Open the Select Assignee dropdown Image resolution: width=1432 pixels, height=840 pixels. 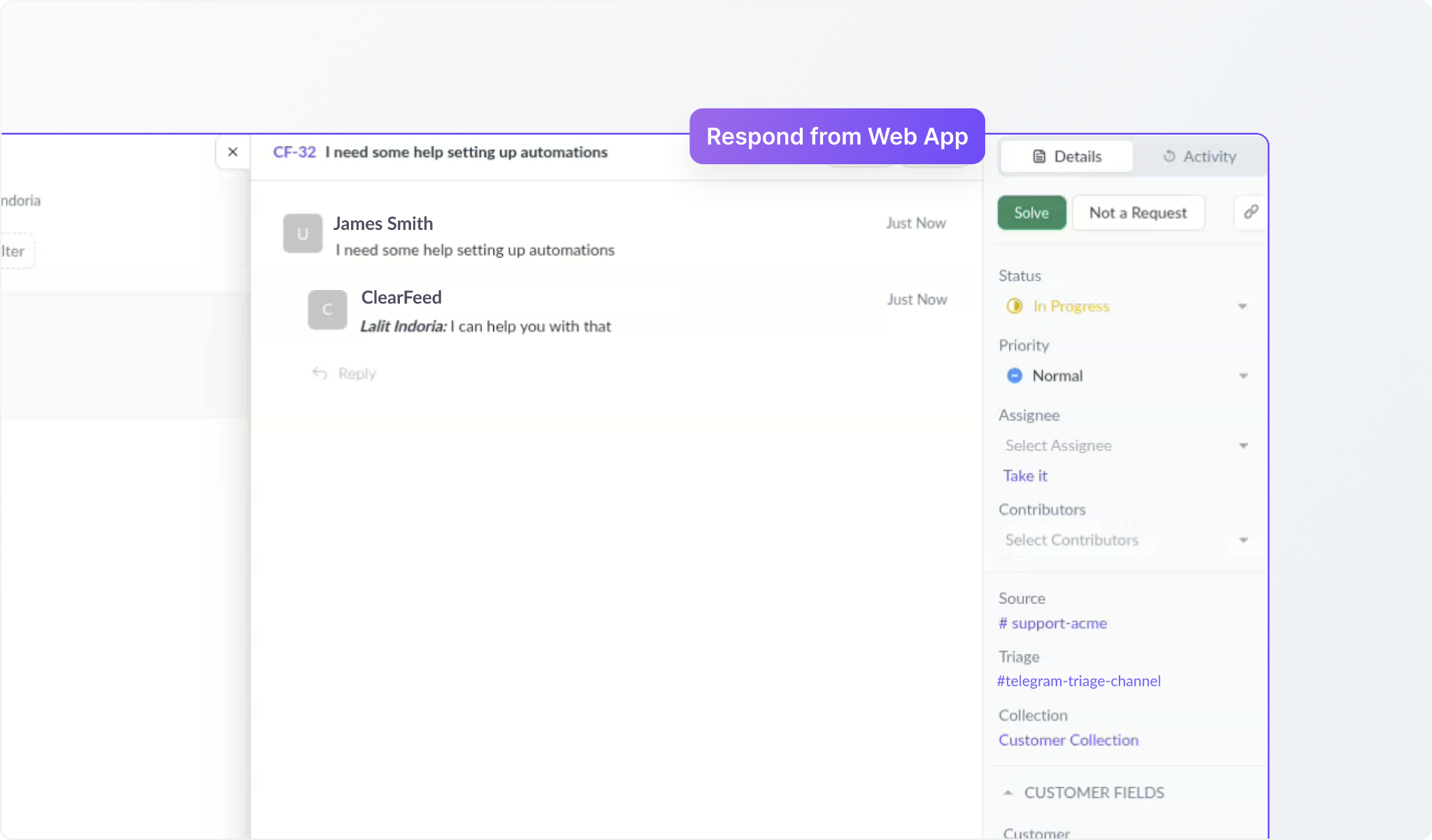[x=1126, y=445]
